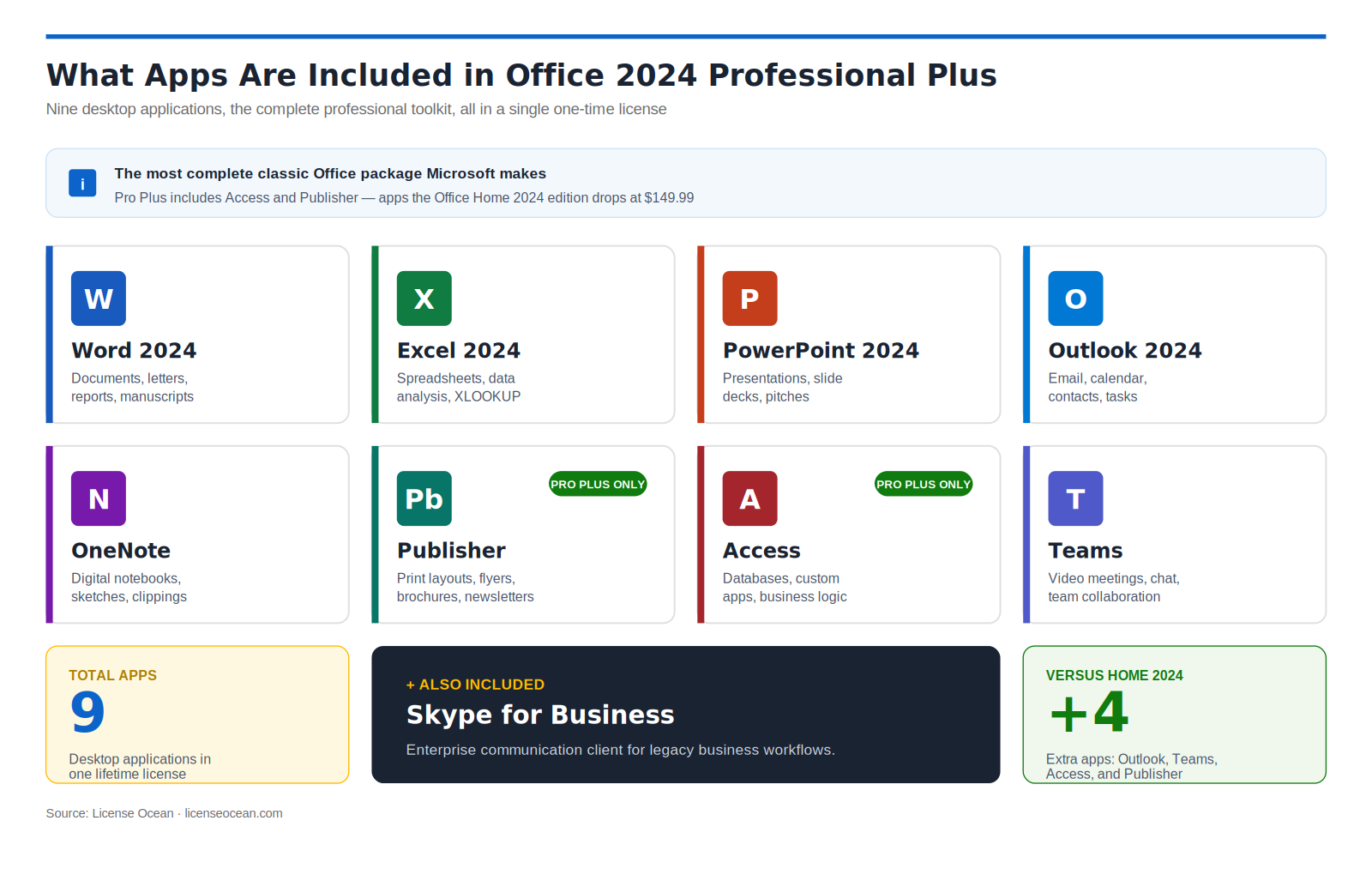Click 'Digital notebooks, sketches, clippings' description
Screen dimensions: 1372x869
129,587
